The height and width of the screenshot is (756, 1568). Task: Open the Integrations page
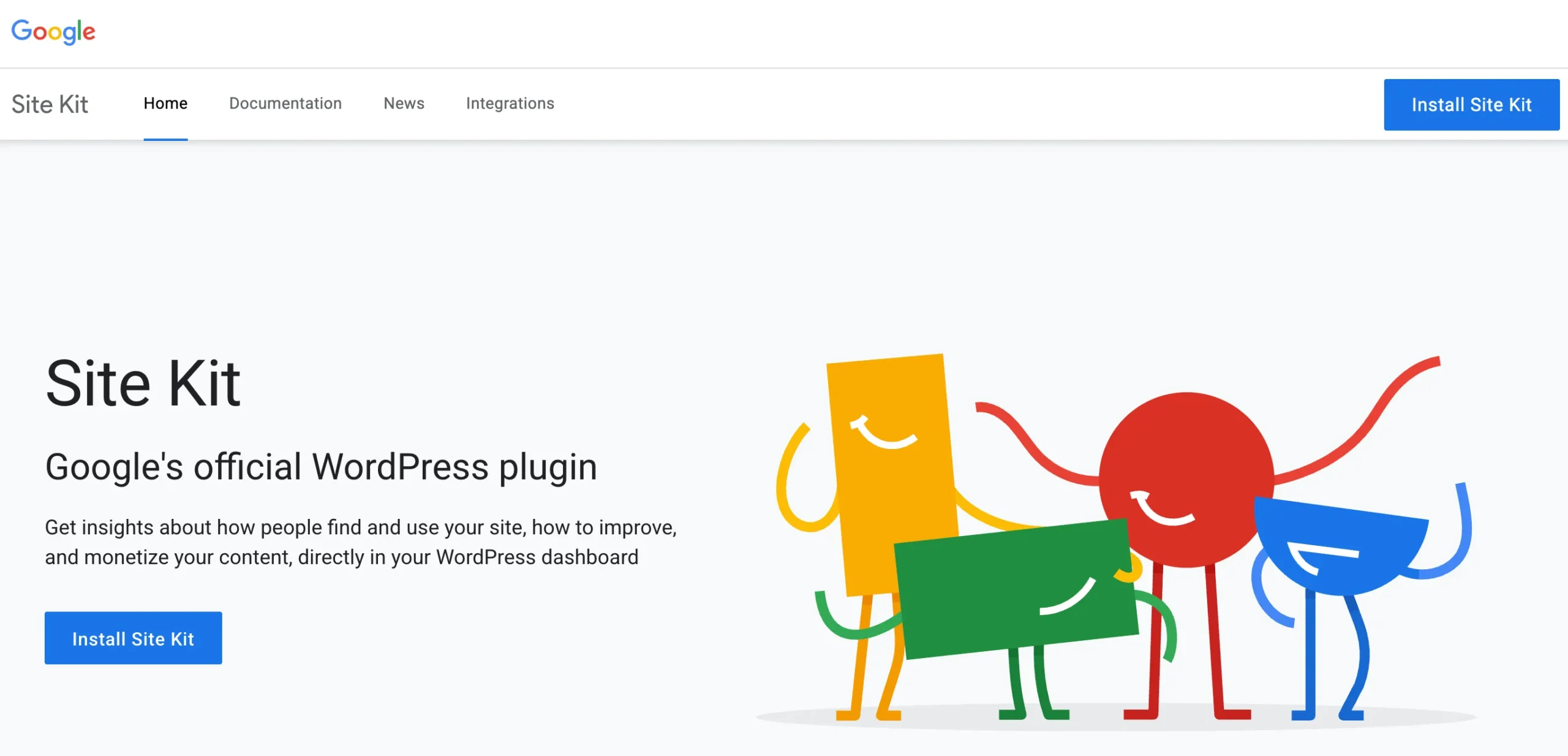pyautogui.click(x=510, y=103)
